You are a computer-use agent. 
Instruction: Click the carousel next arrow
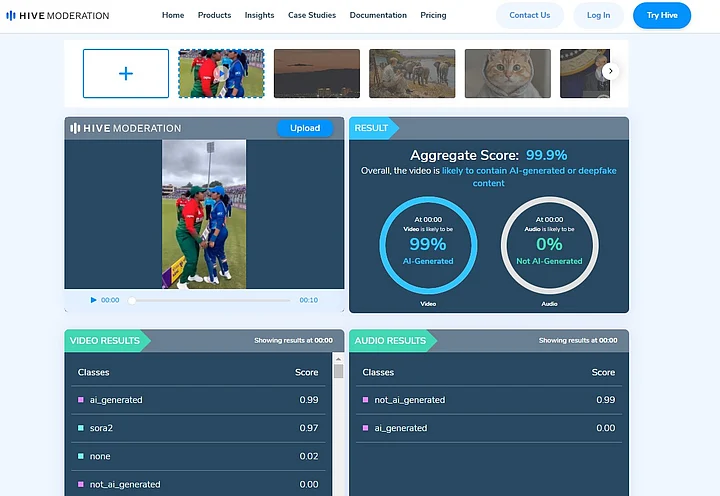tap(611, 71)
